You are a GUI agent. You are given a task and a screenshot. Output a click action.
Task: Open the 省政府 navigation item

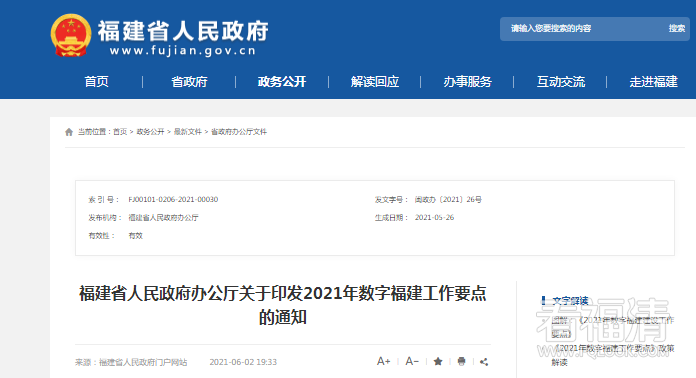click(189, 82)
